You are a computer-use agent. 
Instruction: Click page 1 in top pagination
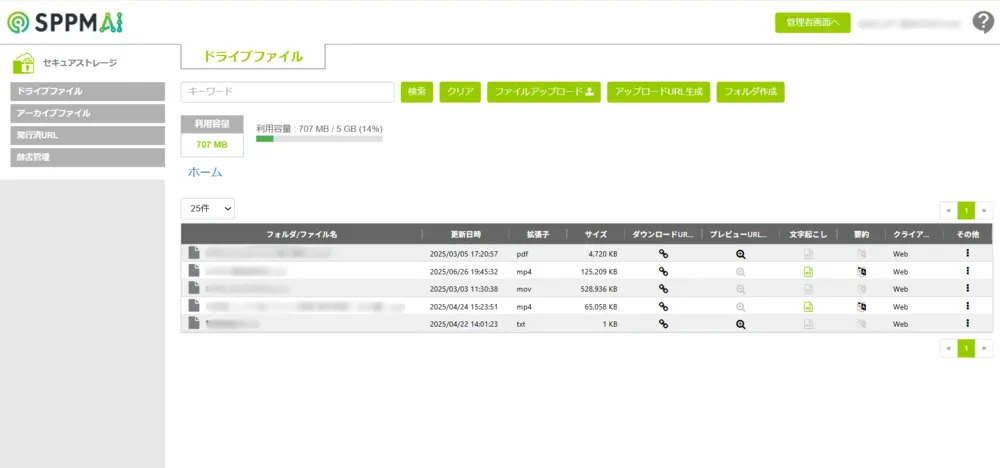pos(966,210)
